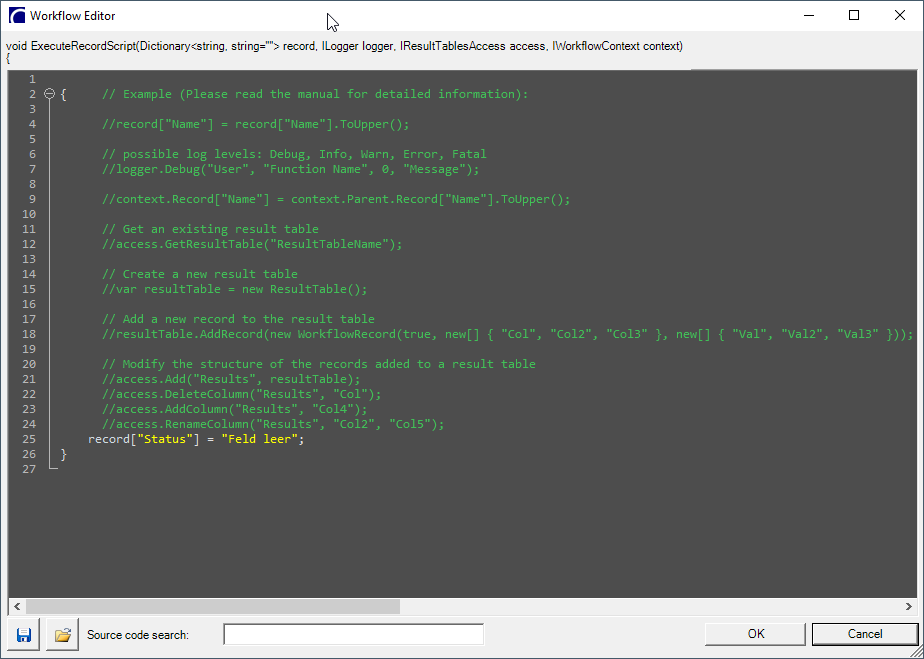The image size is (924, 659).
Task: Click line number 1 in the gutter
Action: (x=32, y=79)
